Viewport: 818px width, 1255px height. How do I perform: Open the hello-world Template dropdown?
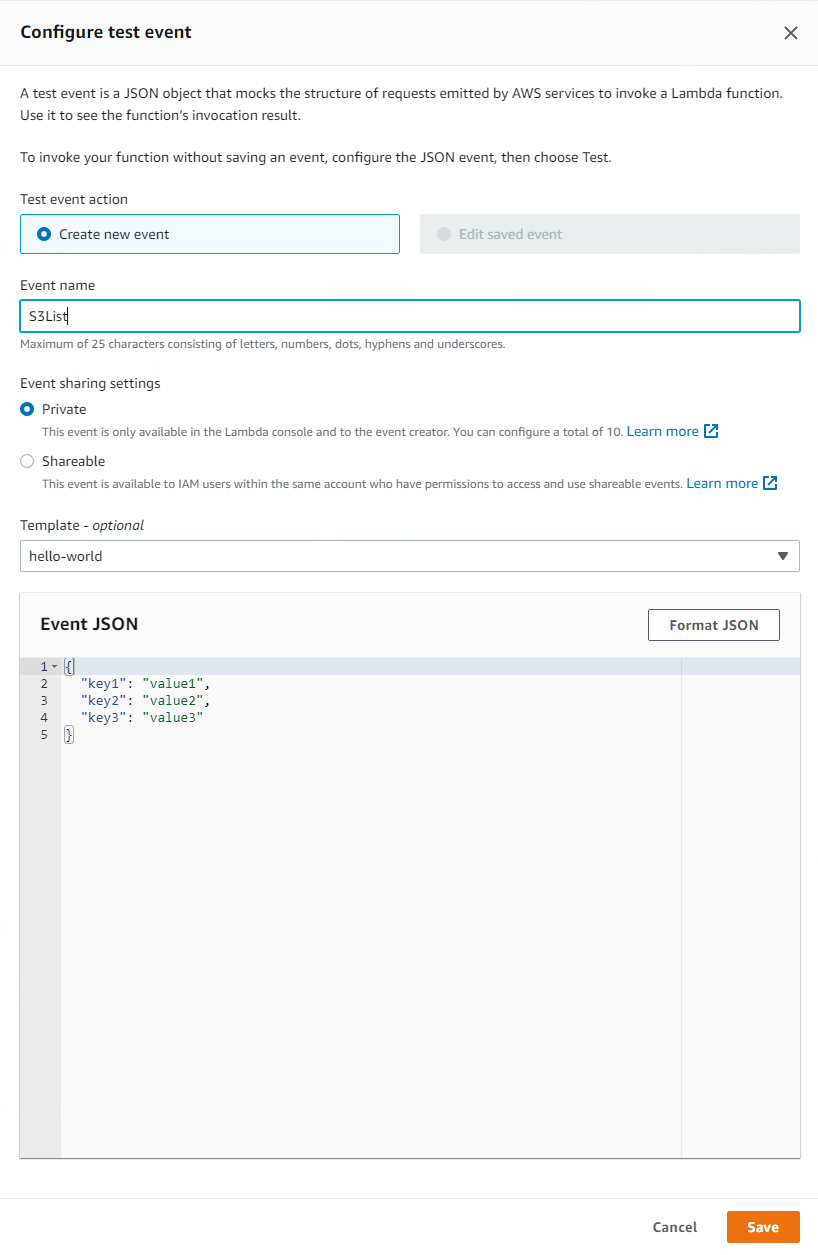click(x=409, y=556)
